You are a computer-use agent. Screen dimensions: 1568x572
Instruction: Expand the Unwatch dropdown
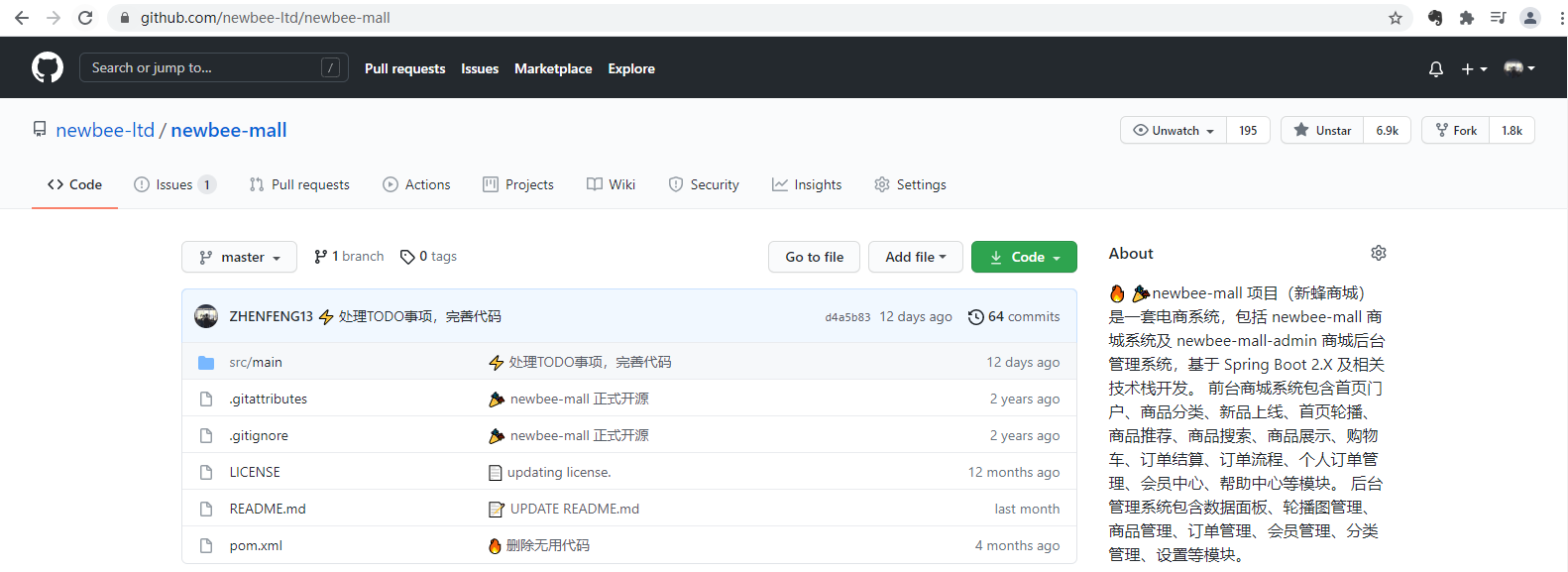1174,130
